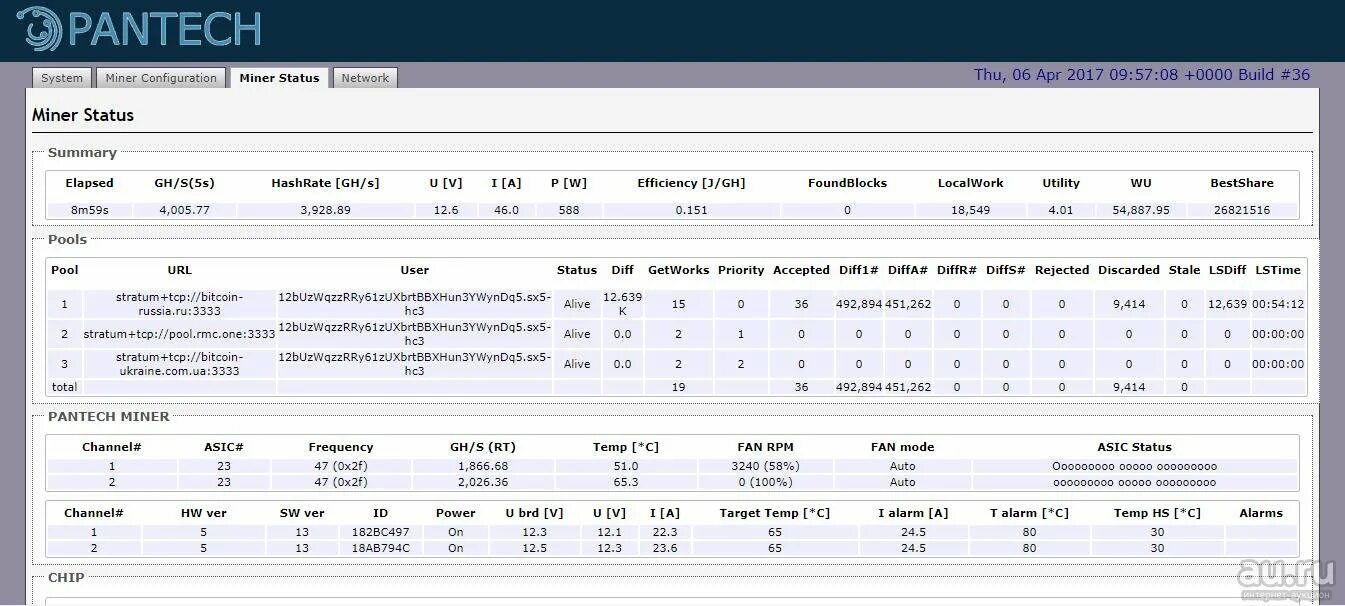Click the summary voltage value 12.6

[x=446, y=210]
